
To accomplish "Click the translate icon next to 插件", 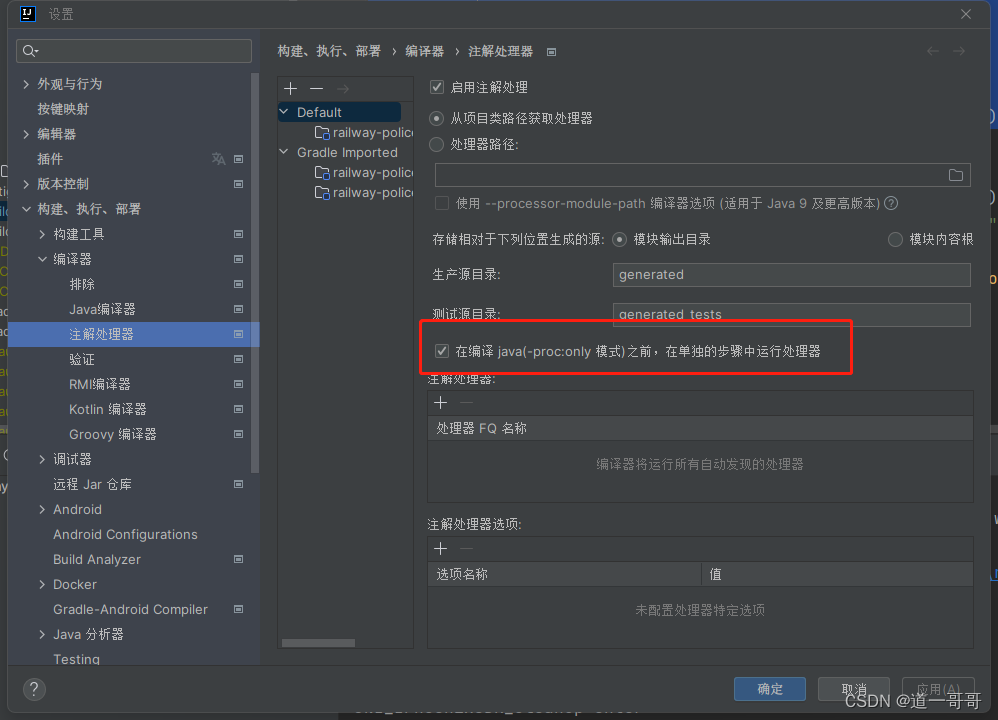I will tap(218, 158).
